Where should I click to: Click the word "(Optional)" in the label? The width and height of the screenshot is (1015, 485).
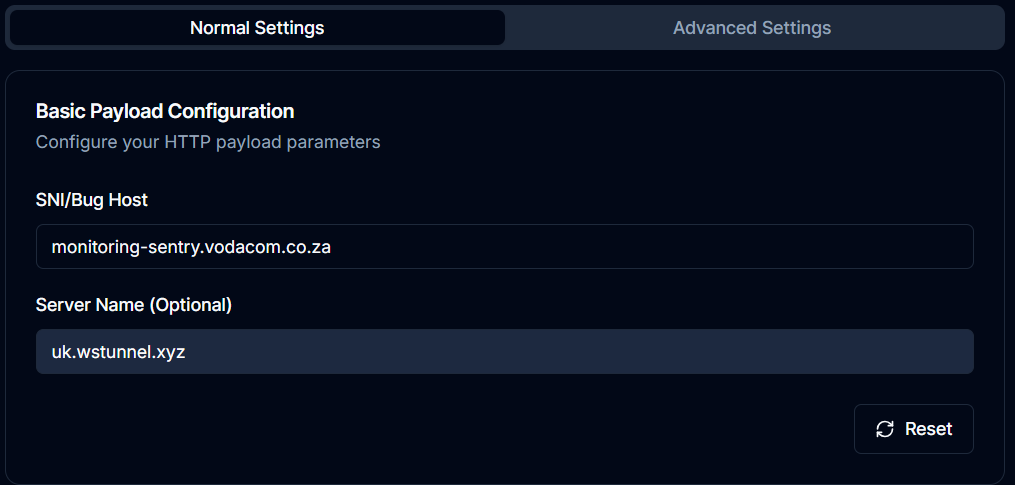tap(190, 304)
